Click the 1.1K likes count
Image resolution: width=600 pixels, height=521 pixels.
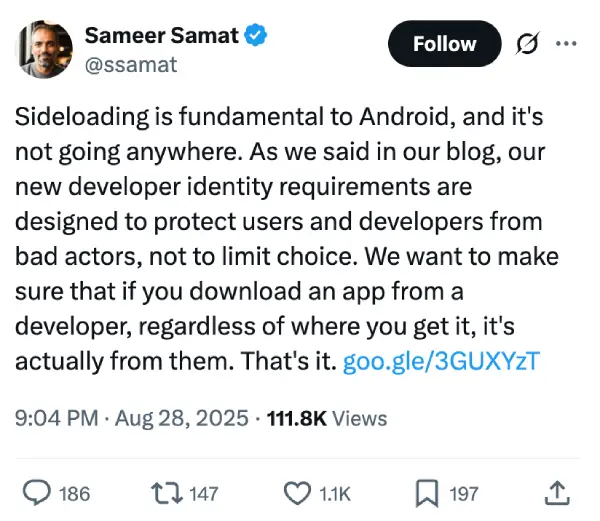pyautogui.click(x=335, y=493)
